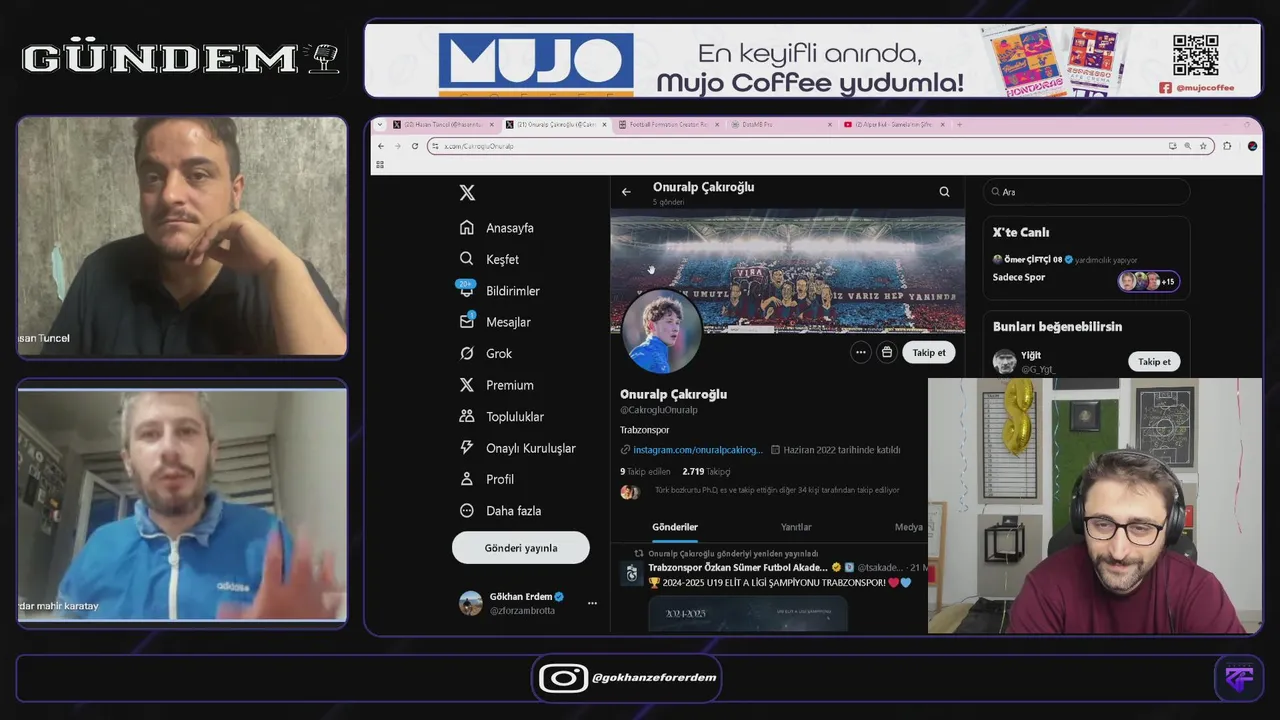Screen dimensions: 1280x720
Task: Open Onaylı Kuruluşlar in the sidebar
Action: pyautogui.click(x=517, y=448)
